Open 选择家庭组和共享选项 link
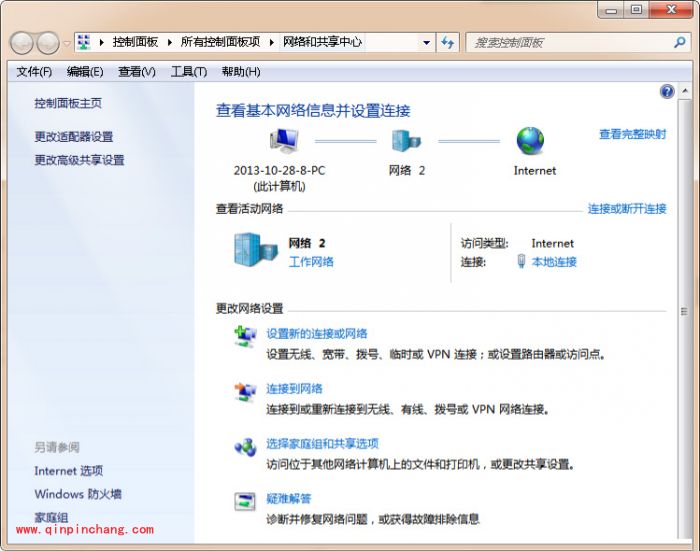 click(322, 443)
